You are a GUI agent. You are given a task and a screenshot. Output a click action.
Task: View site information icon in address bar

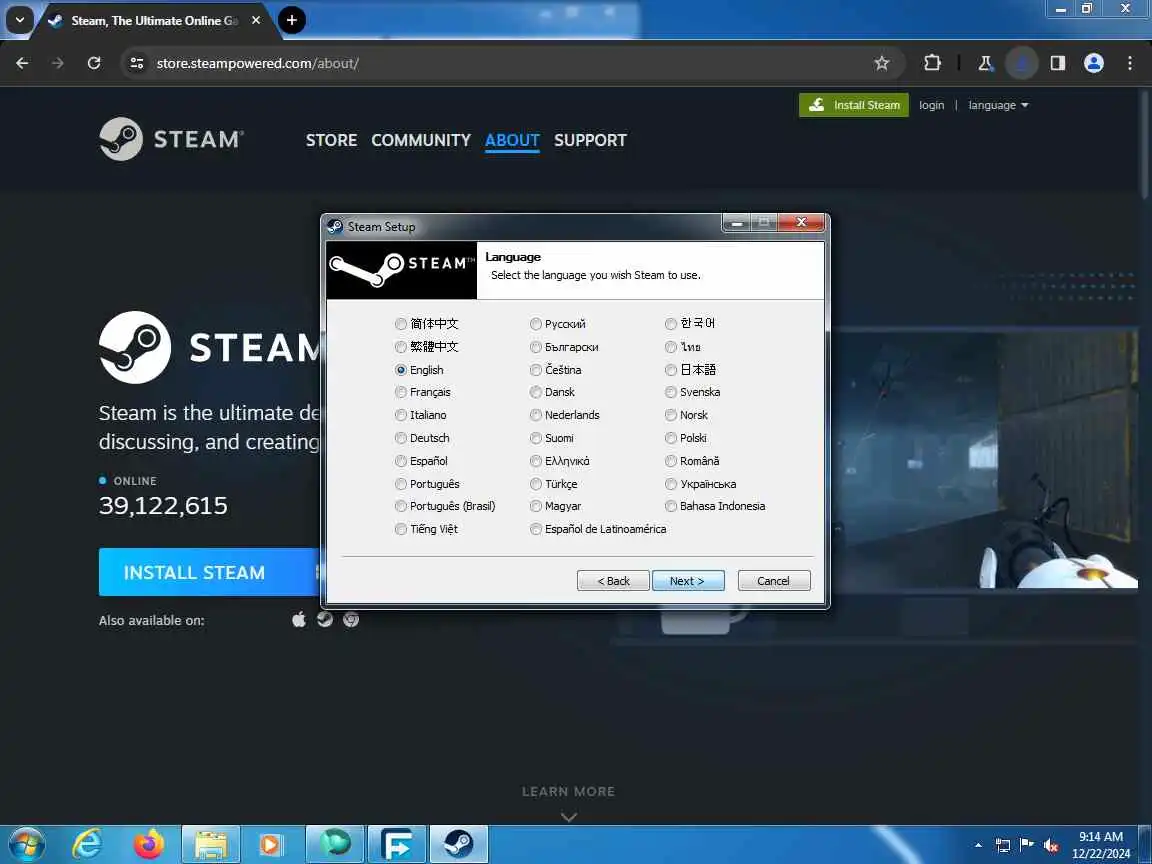click(137, 63)
